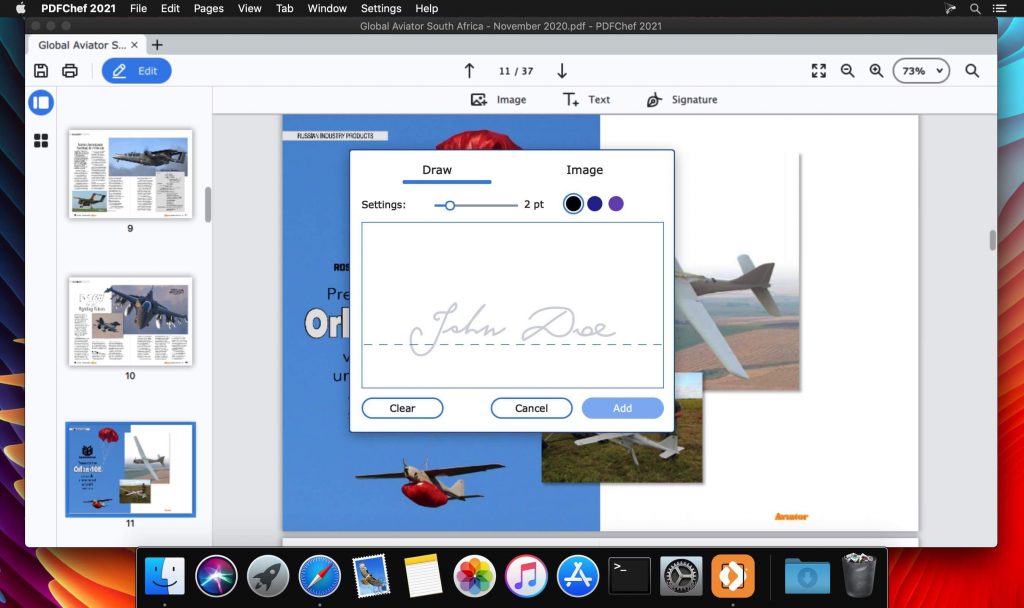Screen dimensions: 1024x608
Task: Pick the purple stroke color swatch
Action: coord(616,203)
